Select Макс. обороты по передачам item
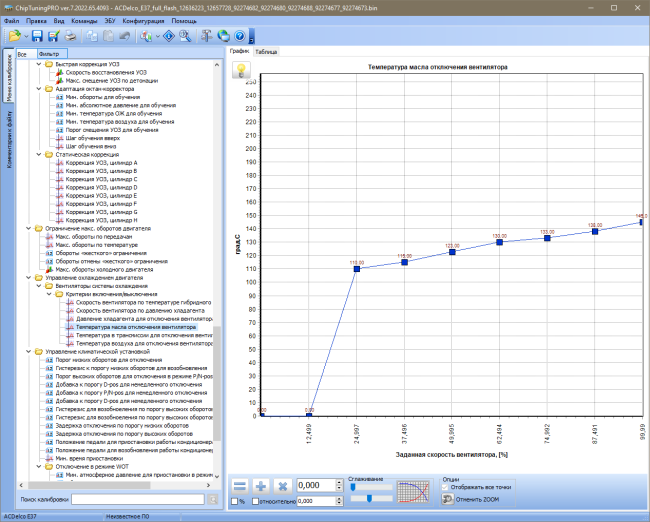The height and width of the screenshot is (522, 650). tap(94, 237)
